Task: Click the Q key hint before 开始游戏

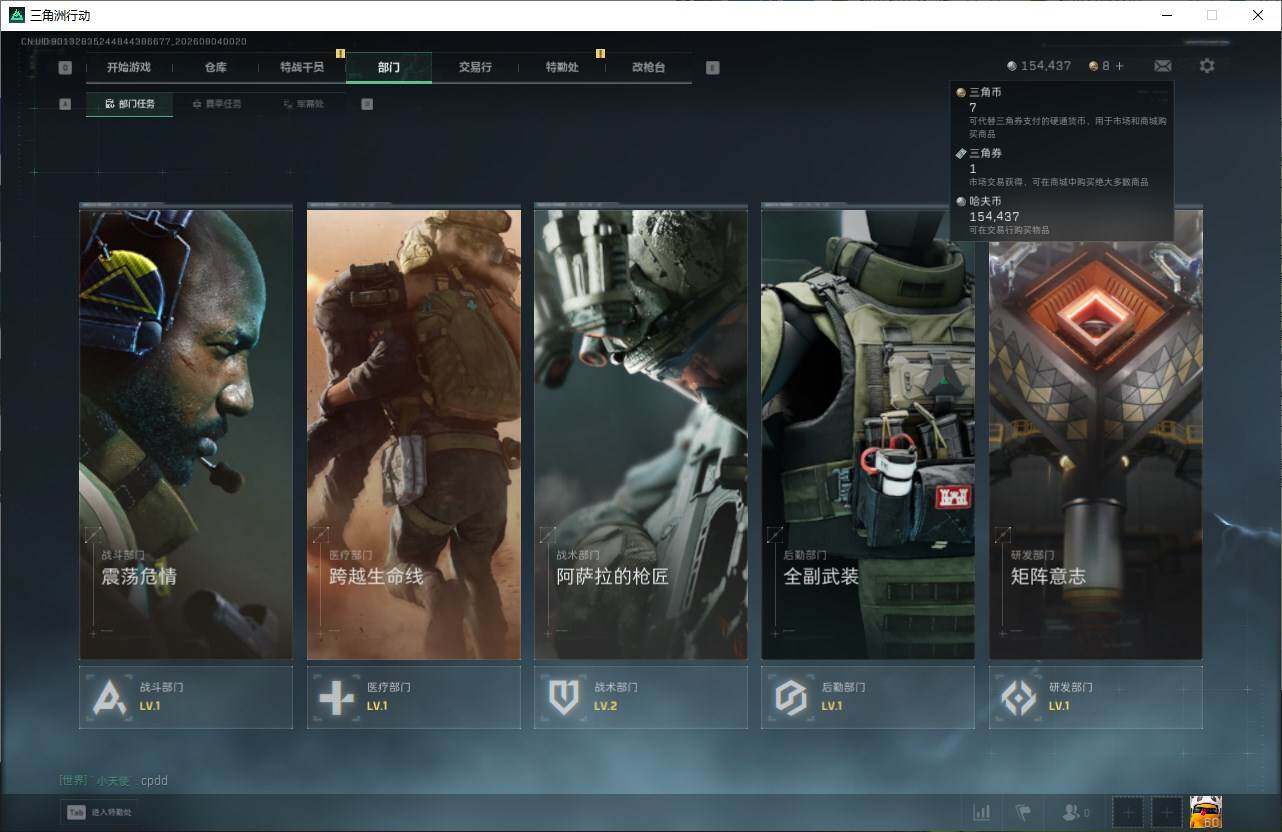Action: [65, 68]
